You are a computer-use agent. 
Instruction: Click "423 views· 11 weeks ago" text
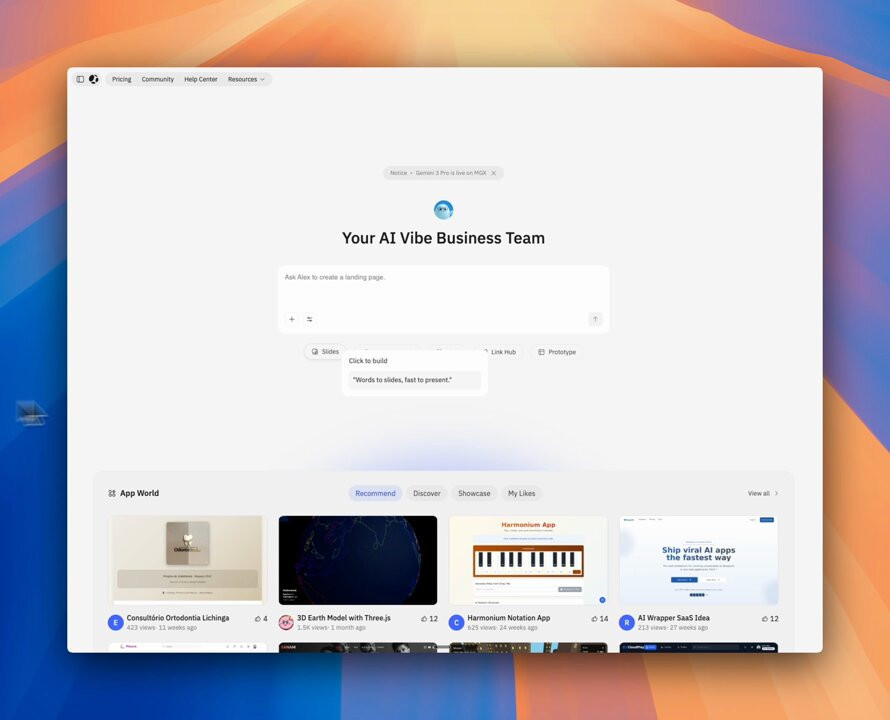pos(162,627)
